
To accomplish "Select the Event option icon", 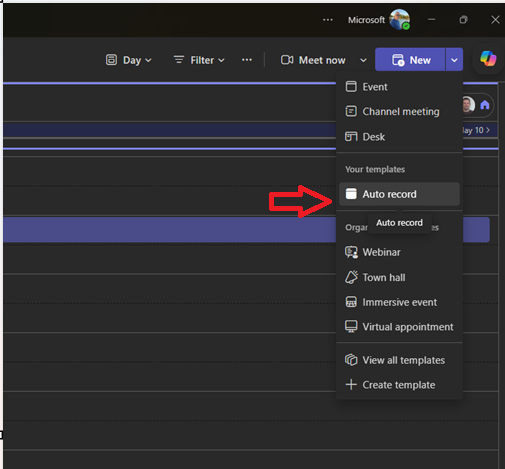I will click(x=351, y=87).
